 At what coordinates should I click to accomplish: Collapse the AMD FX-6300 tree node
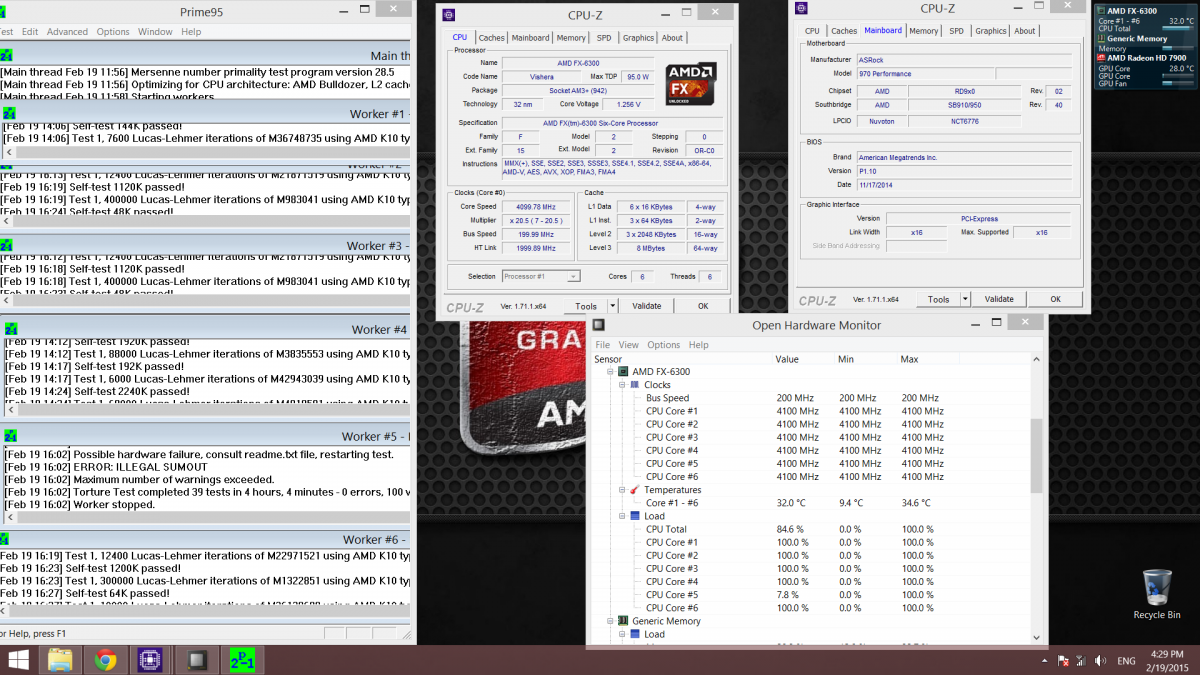click(x=610, y=372)
